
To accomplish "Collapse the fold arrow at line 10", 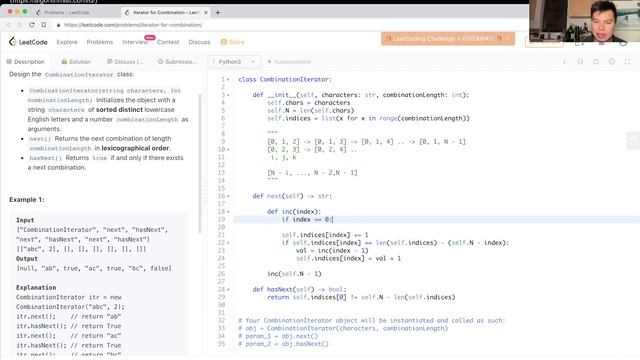I will 228,150.
